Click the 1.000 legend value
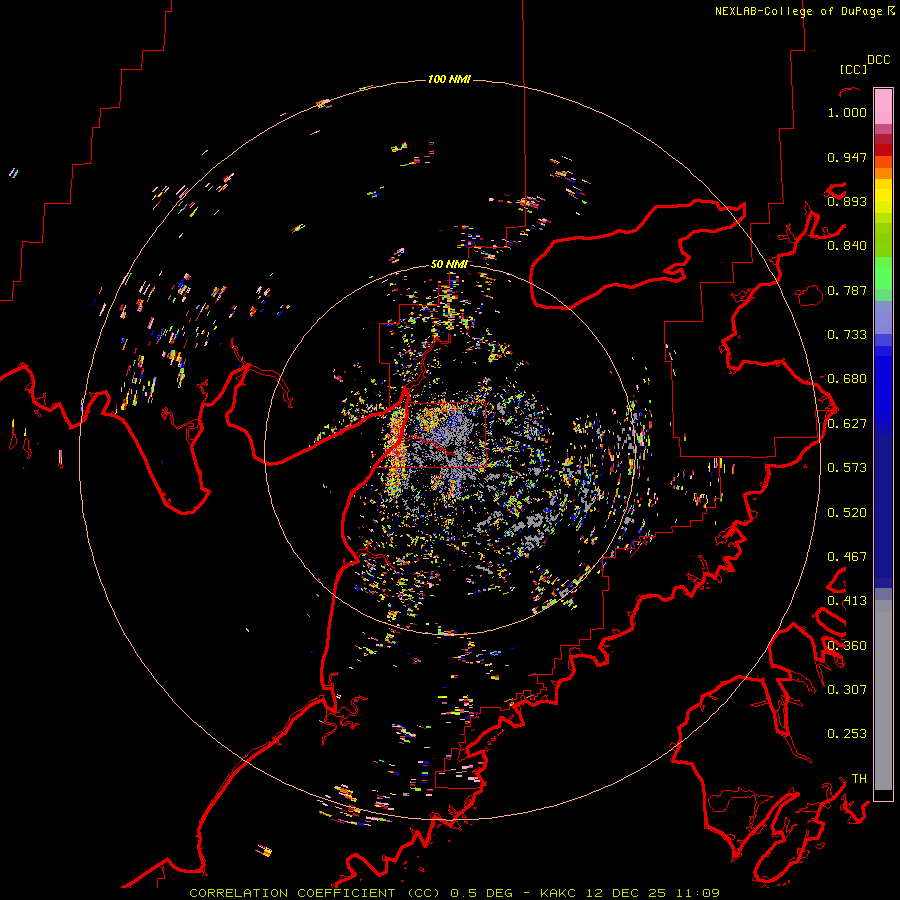 click(x=847, y=112)
